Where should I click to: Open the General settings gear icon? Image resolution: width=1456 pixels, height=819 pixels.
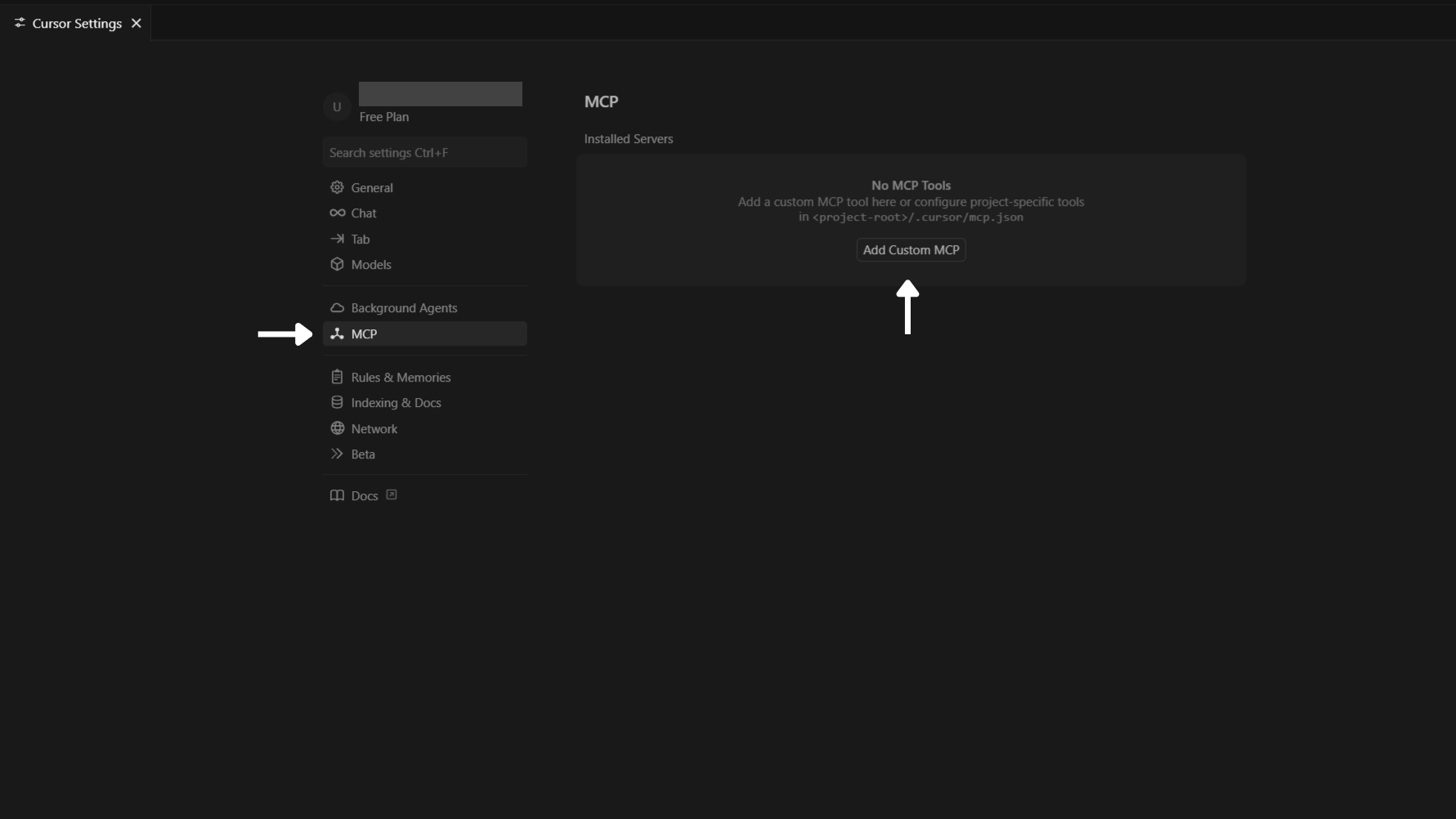[x=338, y=187]
